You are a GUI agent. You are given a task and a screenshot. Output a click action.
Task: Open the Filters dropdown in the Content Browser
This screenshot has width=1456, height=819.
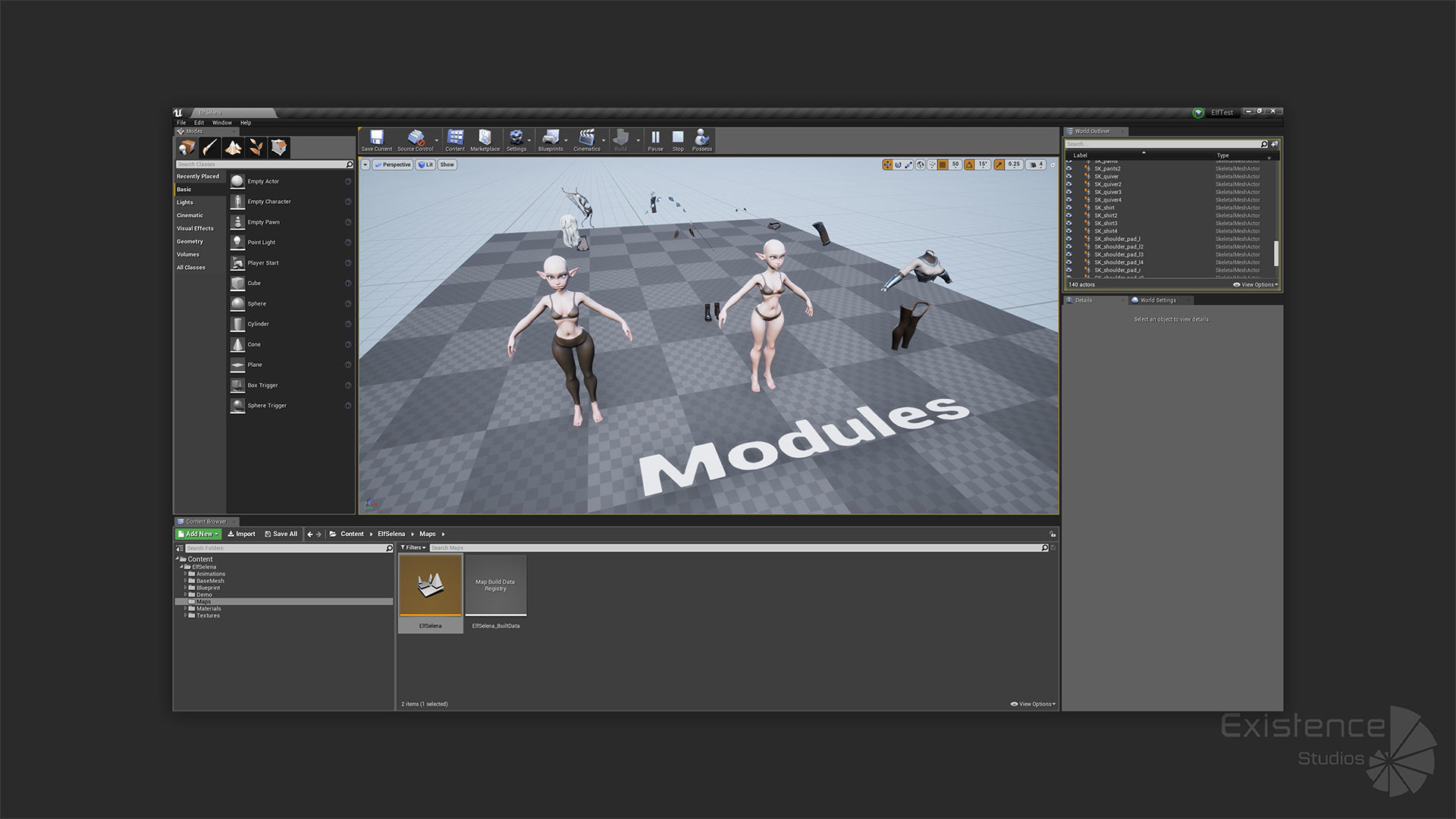click(413, 548)
